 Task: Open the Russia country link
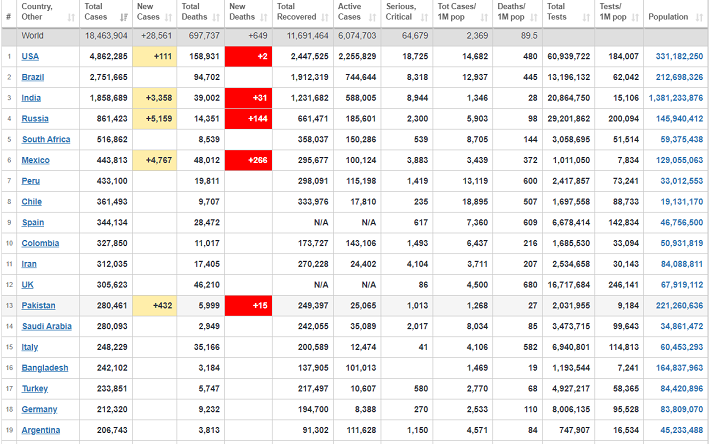(x=35, y=119)
